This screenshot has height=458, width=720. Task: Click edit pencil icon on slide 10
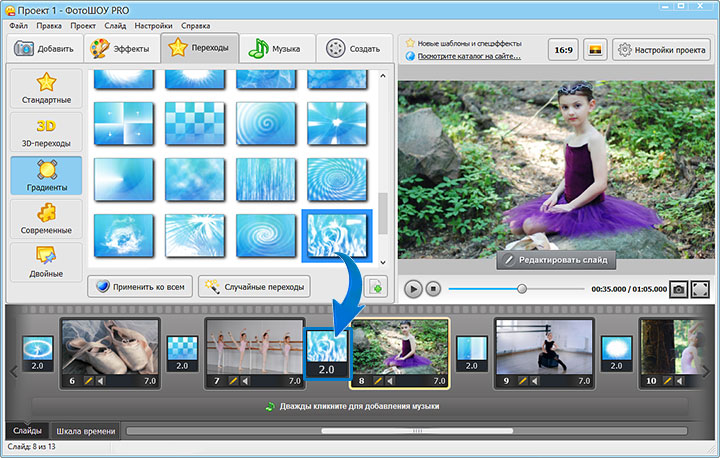click(x=667, y=381)
